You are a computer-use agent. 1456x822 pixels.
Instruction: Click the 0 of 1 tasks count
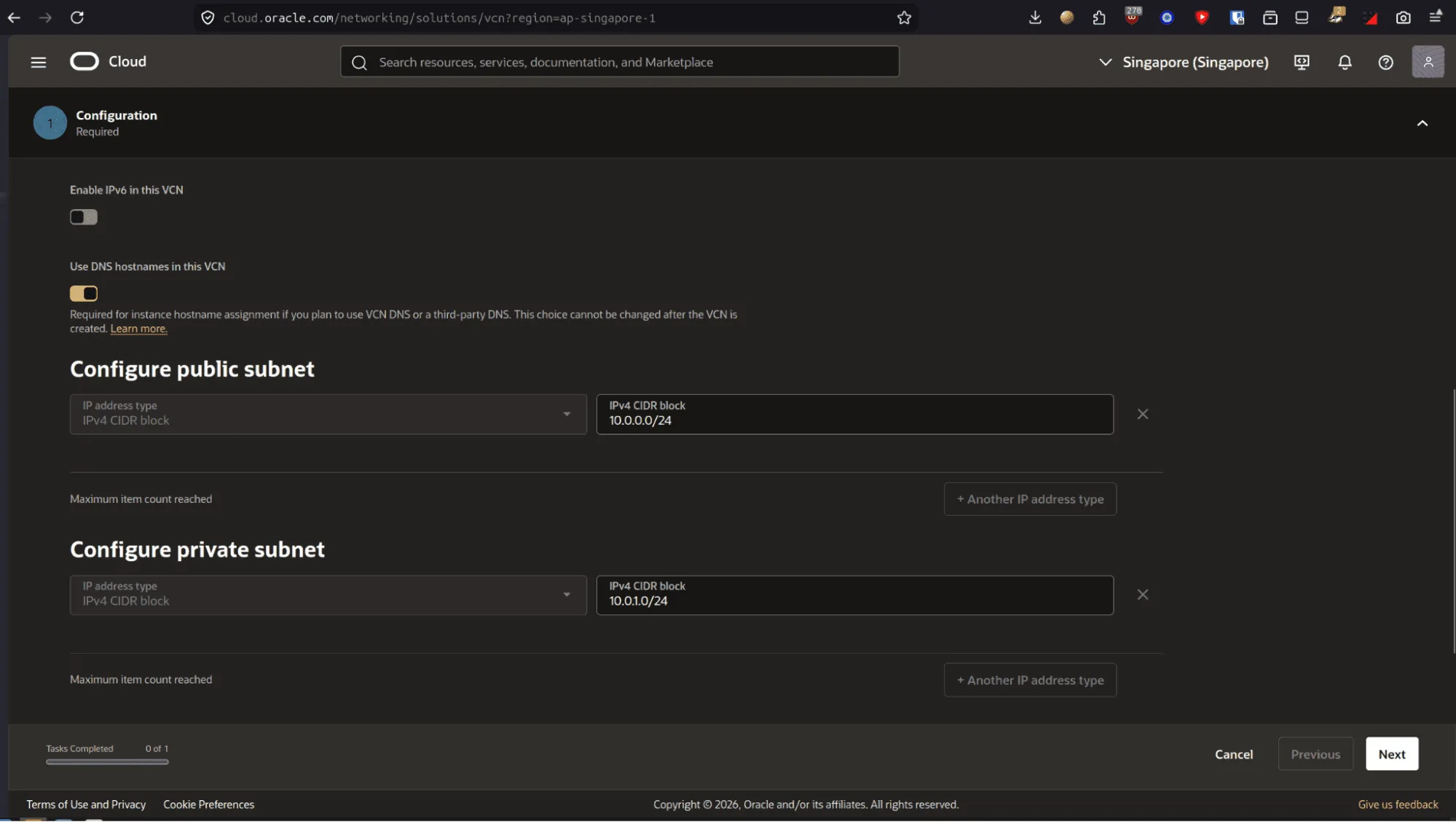[x=157, y=748]
